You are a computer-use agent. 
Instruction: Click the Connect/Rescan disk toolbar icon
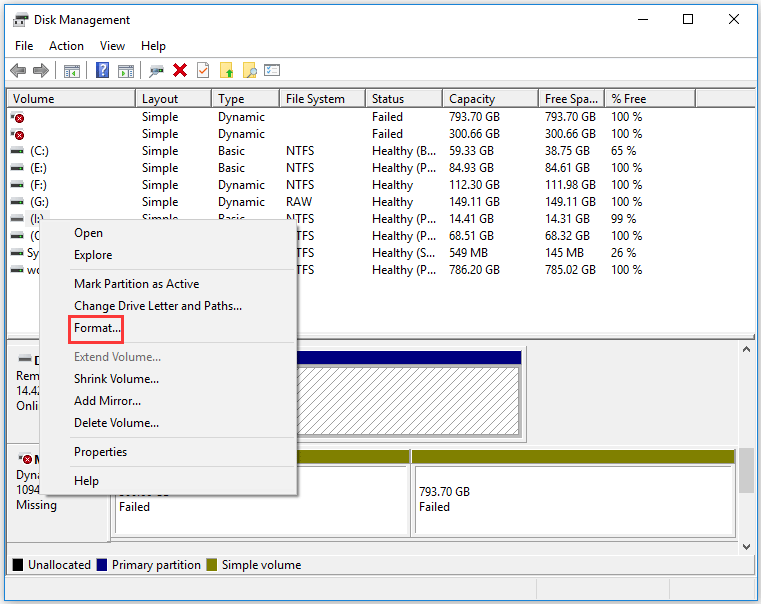(x=156, y=71)
